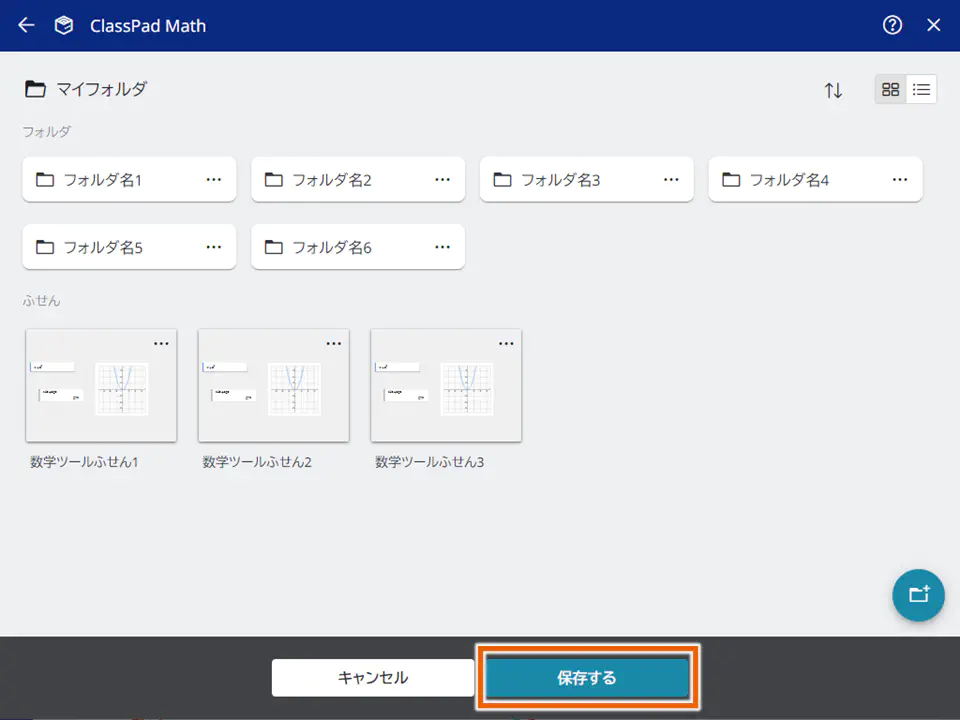Screen dimensions: 960x720
Task: Click the マイフォルダ folder icon
Action: pos(36,89)
